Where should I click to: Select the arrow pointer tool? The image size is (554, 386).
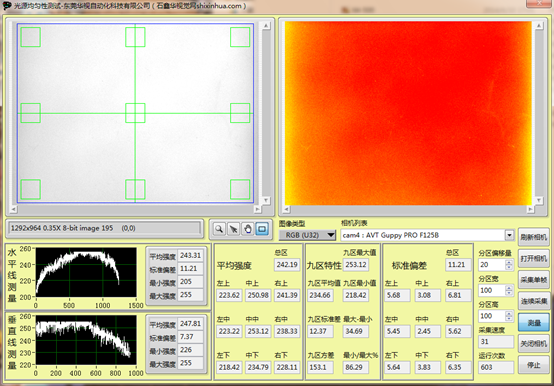pyautogui.click(x=233, y=229)
